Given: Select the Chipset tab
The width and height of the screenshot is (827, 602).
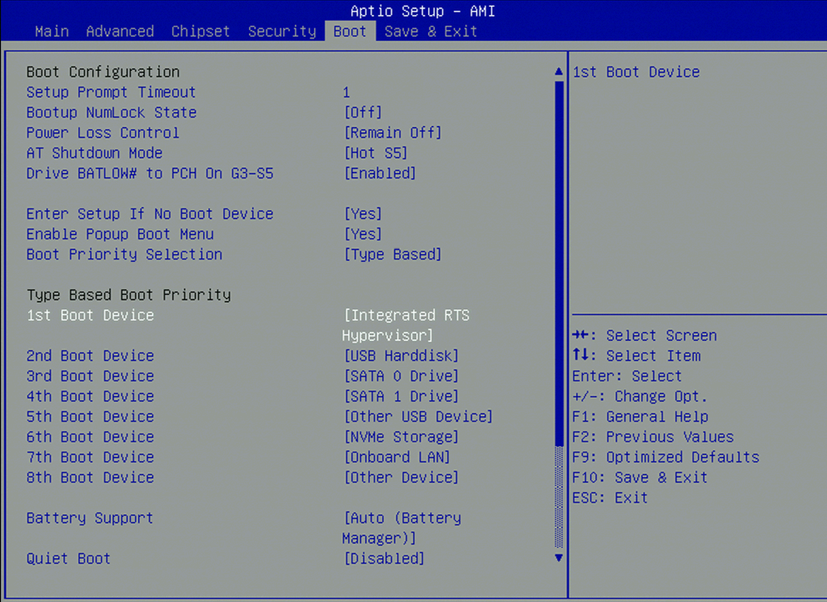Looking at the screenshot, I should (200, 31).
